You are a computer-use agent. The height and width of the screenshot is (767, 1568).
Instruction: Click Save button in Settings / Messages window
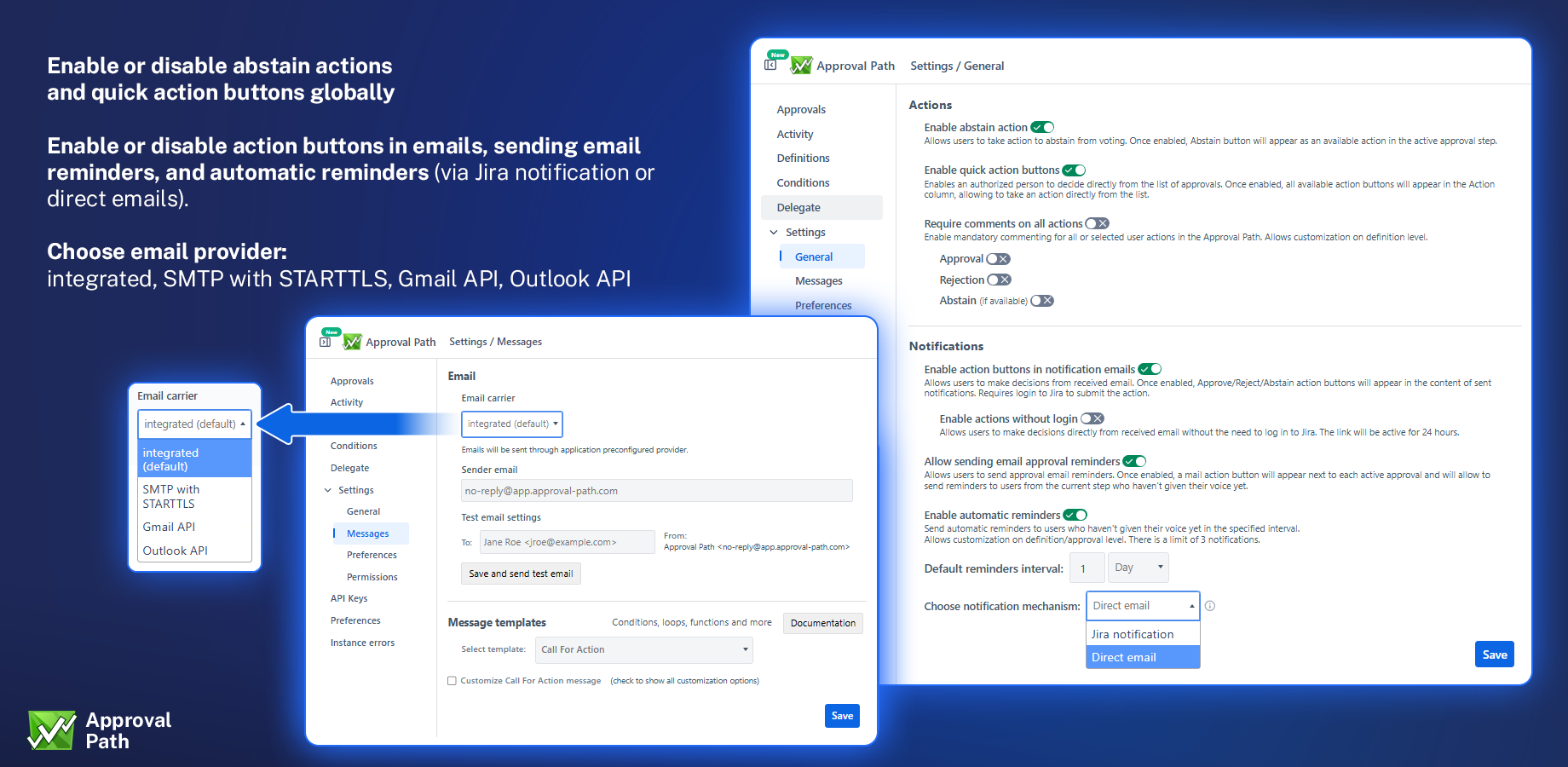pos(842,716)
